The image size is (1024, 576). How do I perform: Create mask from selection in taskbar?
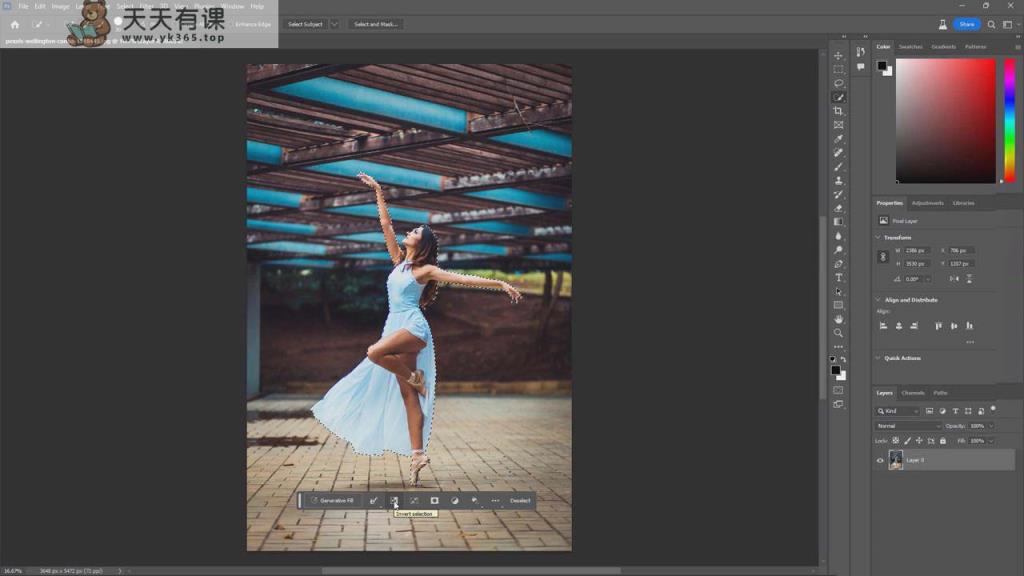click(x=434, y=500)
